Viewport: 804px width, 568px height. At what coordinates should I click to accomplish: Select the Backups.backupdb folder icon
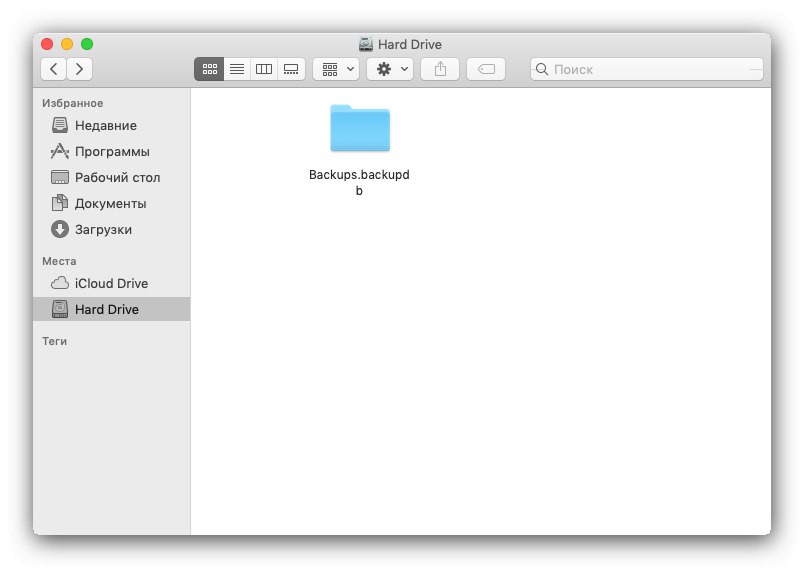tap(360, 128)
